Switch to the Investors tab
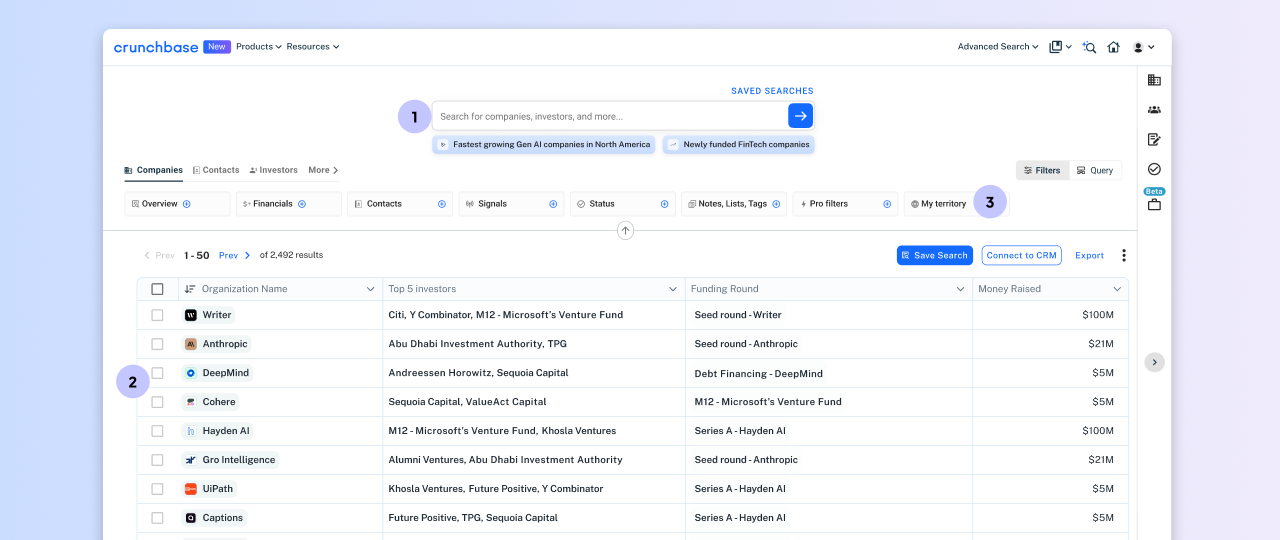The height and width of the screenshot is (540, 1280). point(274,170)
